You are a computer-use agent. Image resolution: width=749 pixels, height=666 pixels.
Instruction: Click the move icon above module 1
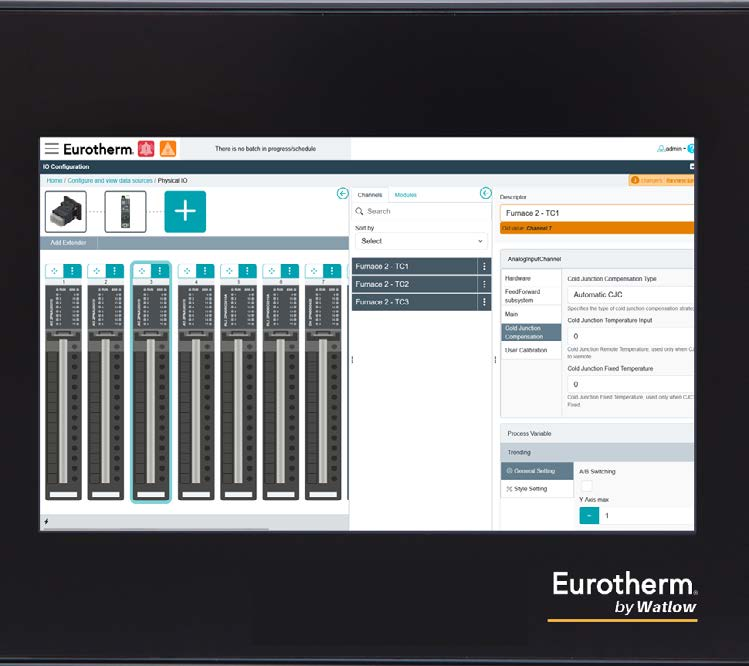pos(54,271)
